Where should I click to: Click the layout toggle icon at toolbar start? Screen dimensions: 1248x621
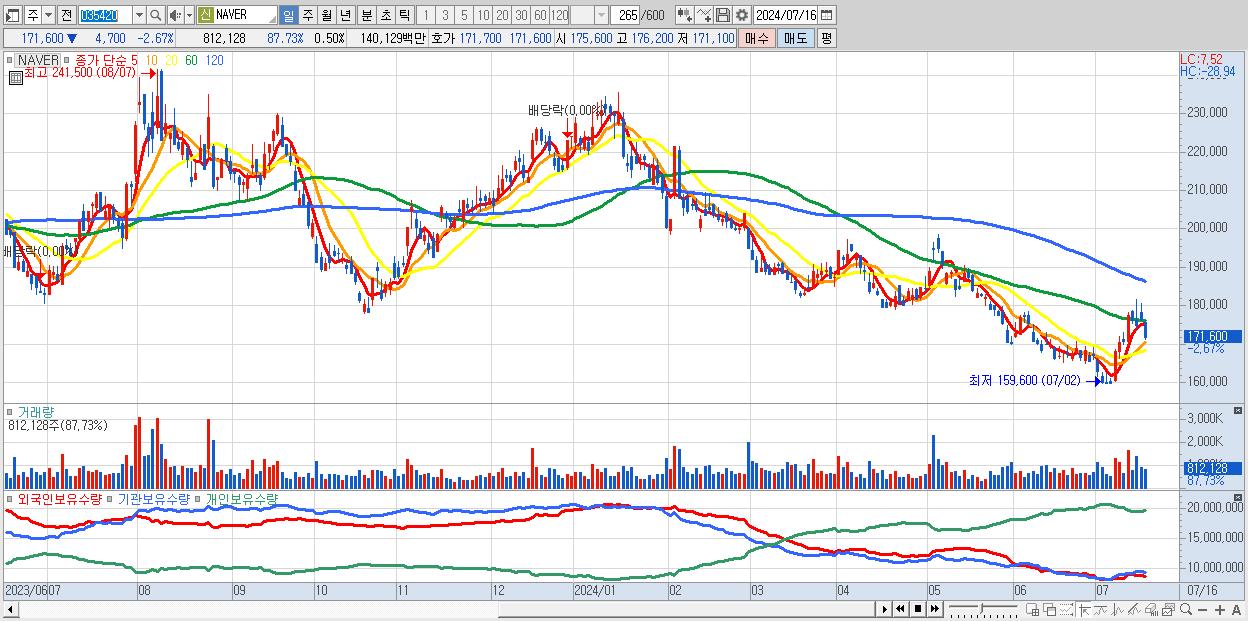tap(12, 16)
